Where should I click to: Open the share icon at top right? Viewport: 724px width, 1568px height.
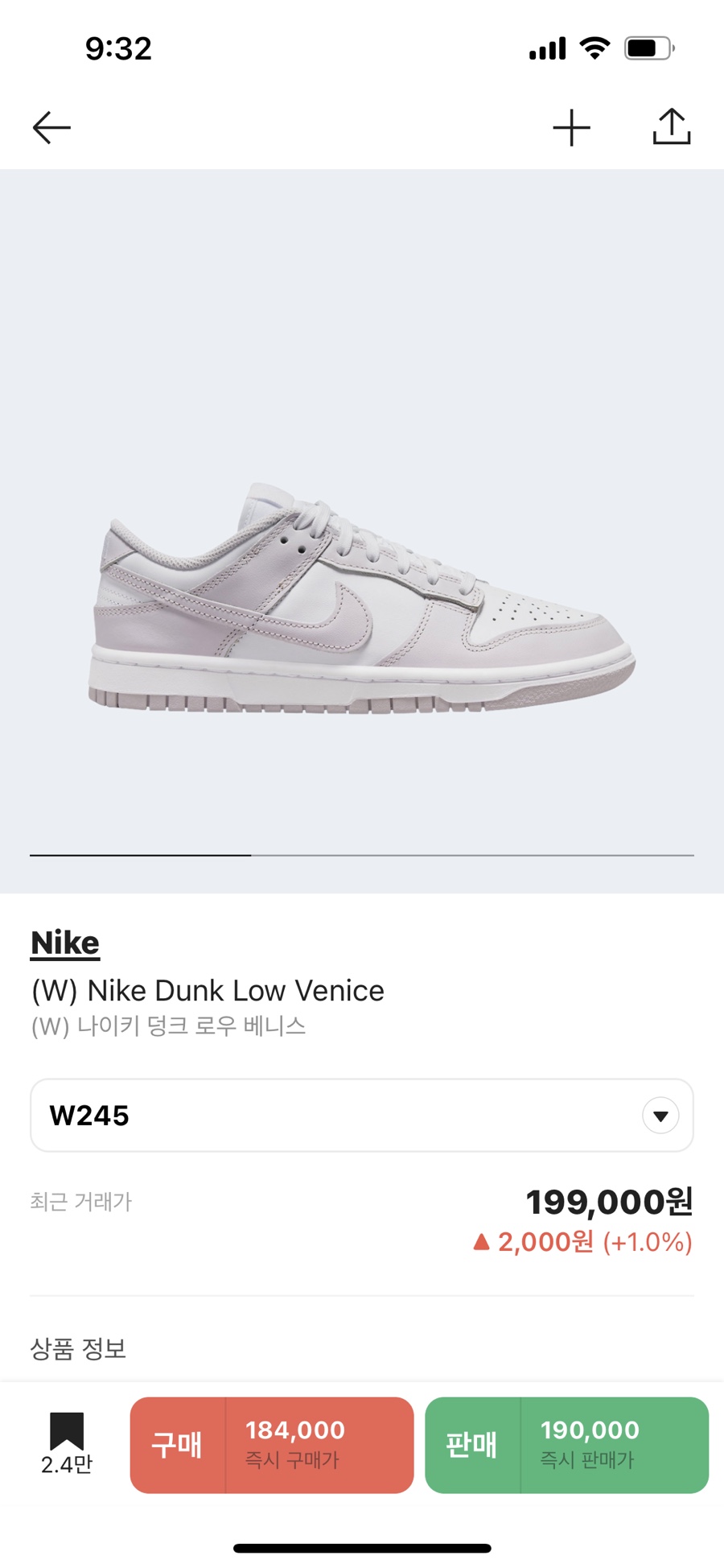672,126
